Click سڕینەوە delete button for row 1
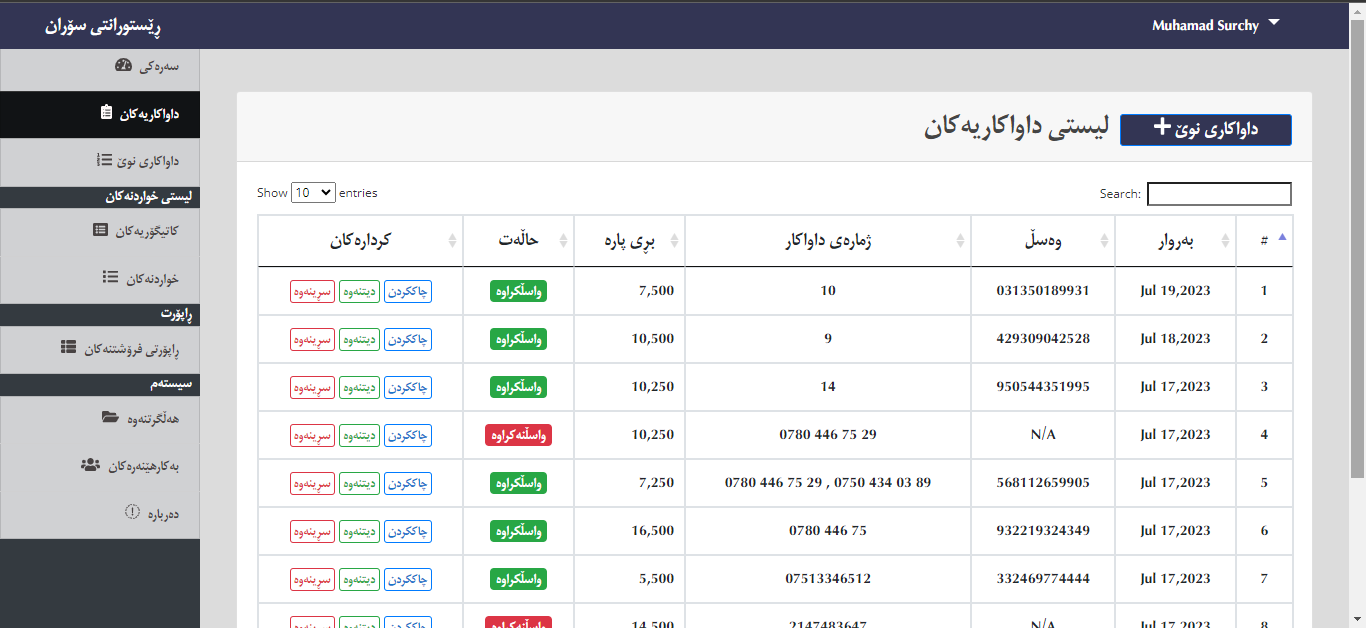The width and height of the screenshot is (1366, 628). 312,291
